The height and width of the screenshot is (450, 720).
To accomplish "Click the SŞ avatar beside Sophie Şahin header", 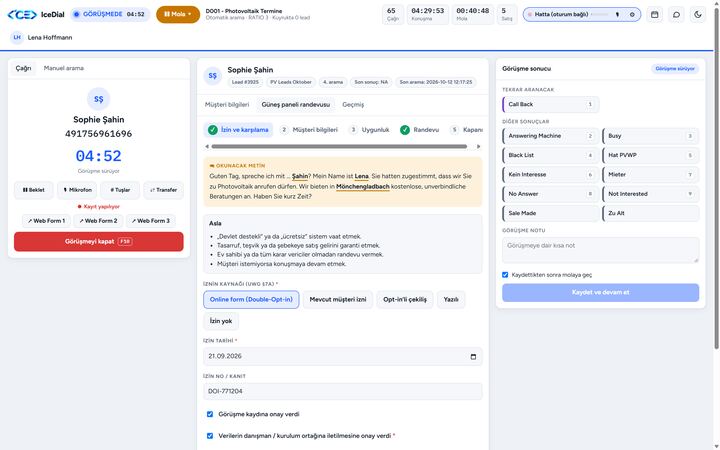I will [x=213, y=76].
